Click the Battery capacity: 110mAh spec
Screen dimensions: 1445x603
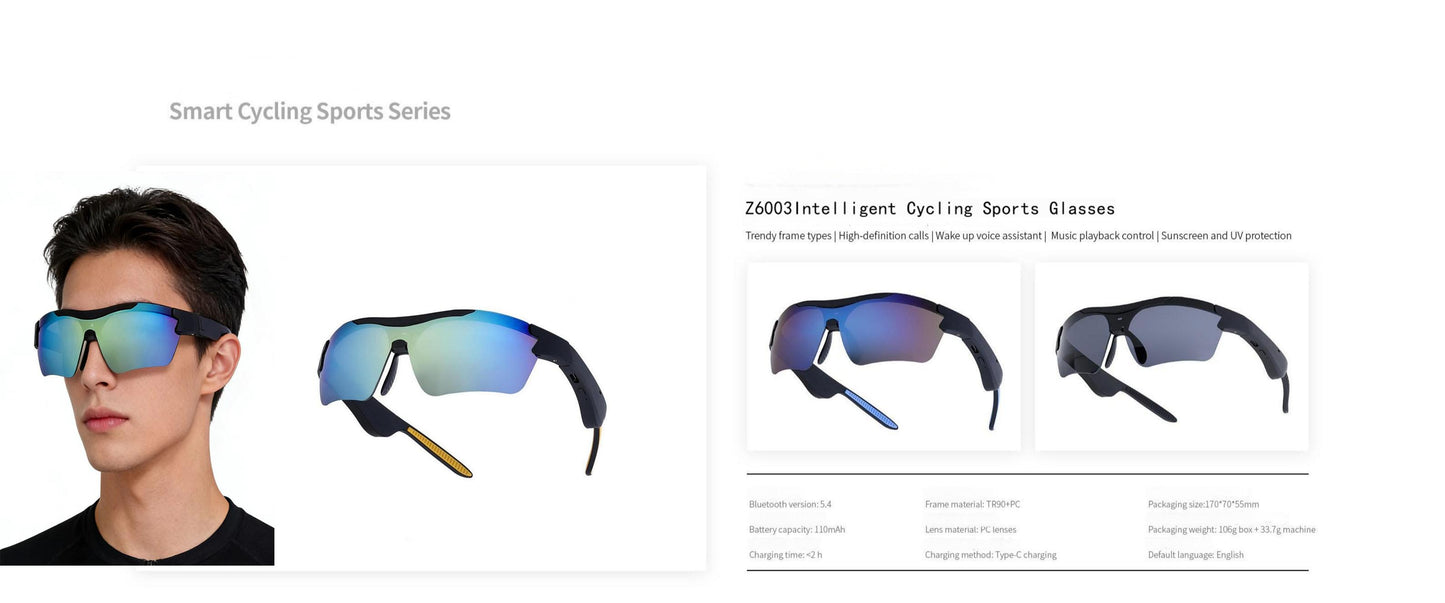point(797,529)
